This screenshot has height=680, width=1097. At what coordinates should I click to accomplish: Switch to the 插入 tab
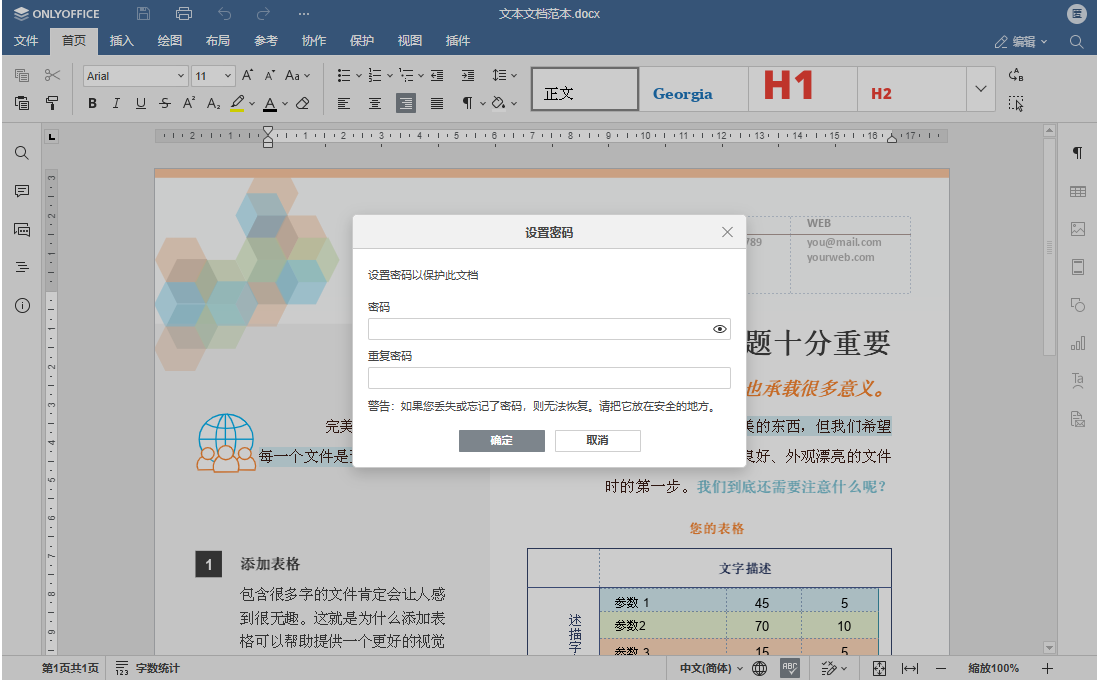121,41
